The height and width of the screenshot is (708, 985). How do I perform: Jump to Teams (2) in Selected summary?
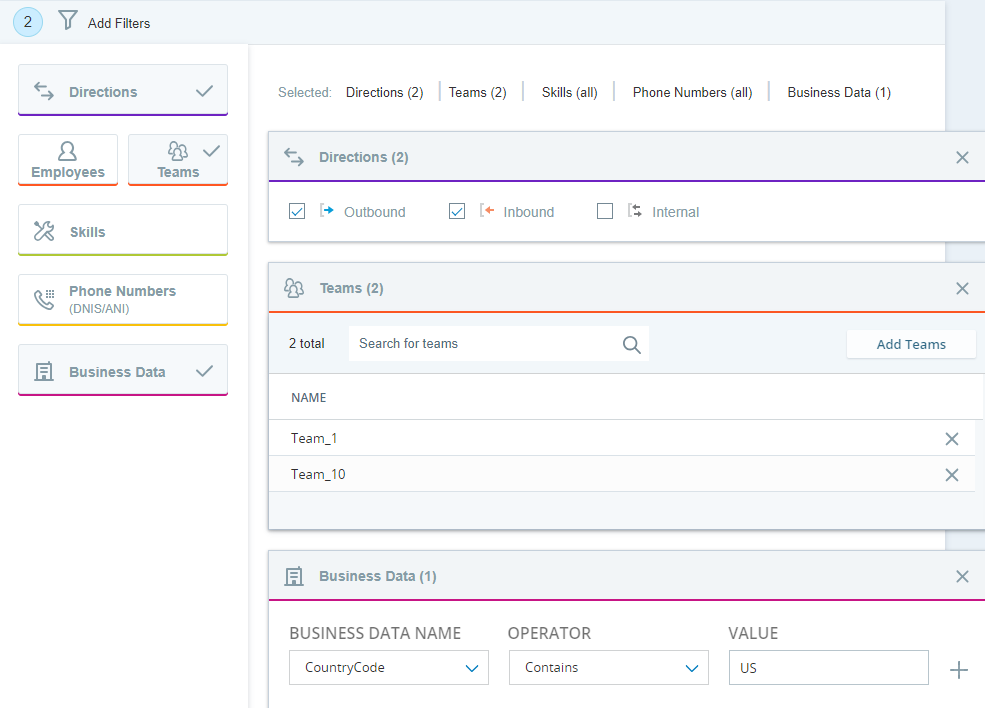477,92
